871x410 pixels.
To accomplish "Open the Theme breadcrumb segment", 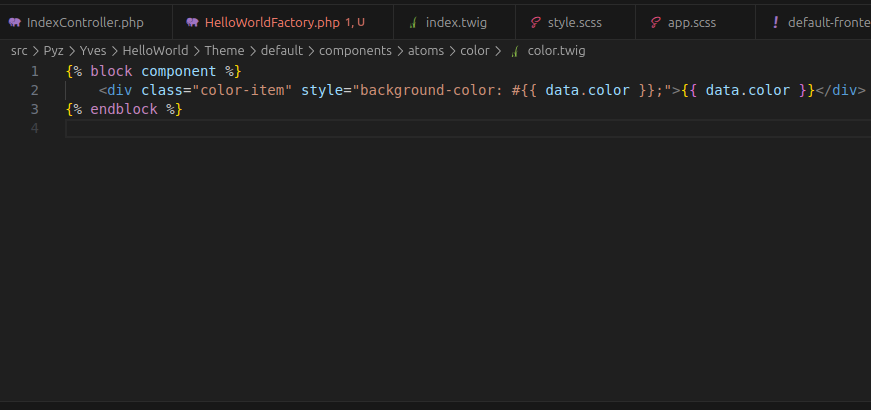I will pyautogui.click(x=224, y=51).
